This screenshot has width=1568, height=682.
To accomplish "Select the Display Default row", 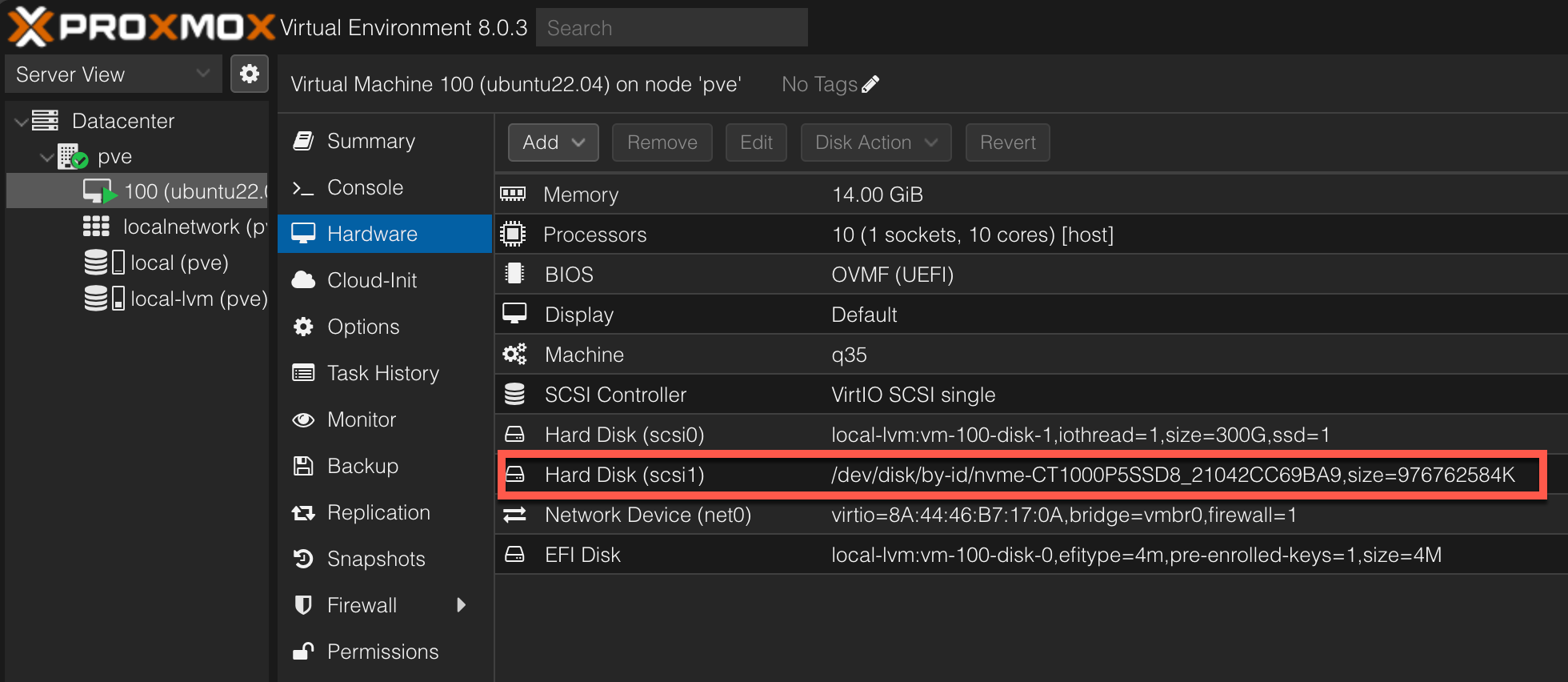I will [x=1031, y=315].
